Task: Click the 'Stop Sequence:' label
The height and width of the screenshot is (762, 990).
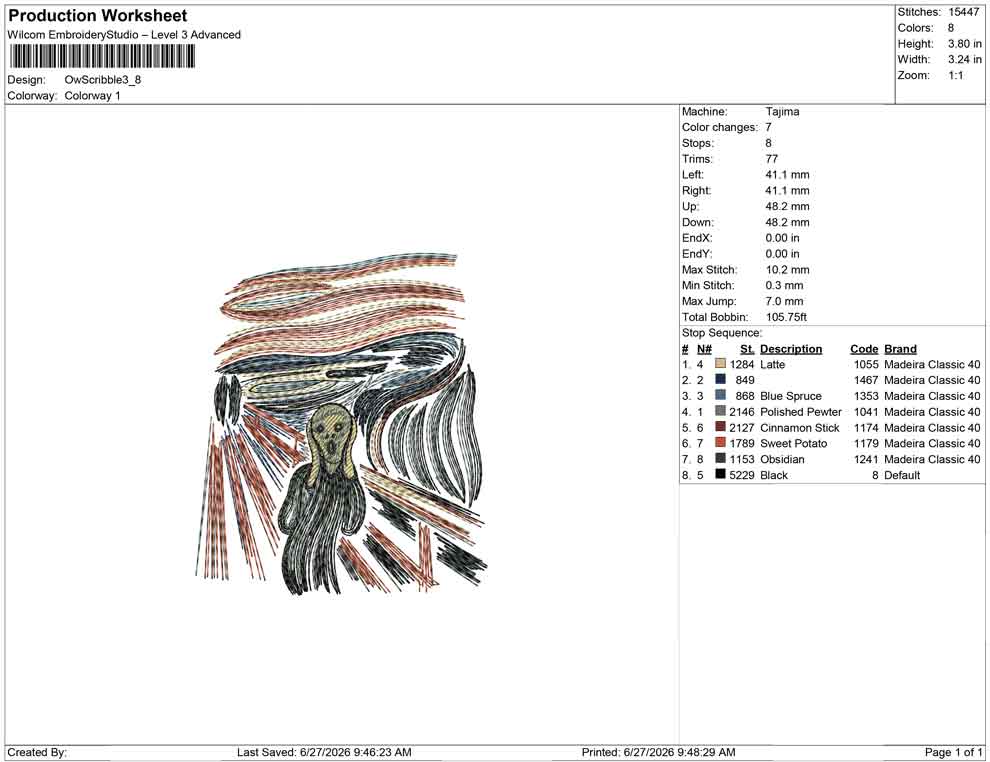Action: tap(722, 333)
